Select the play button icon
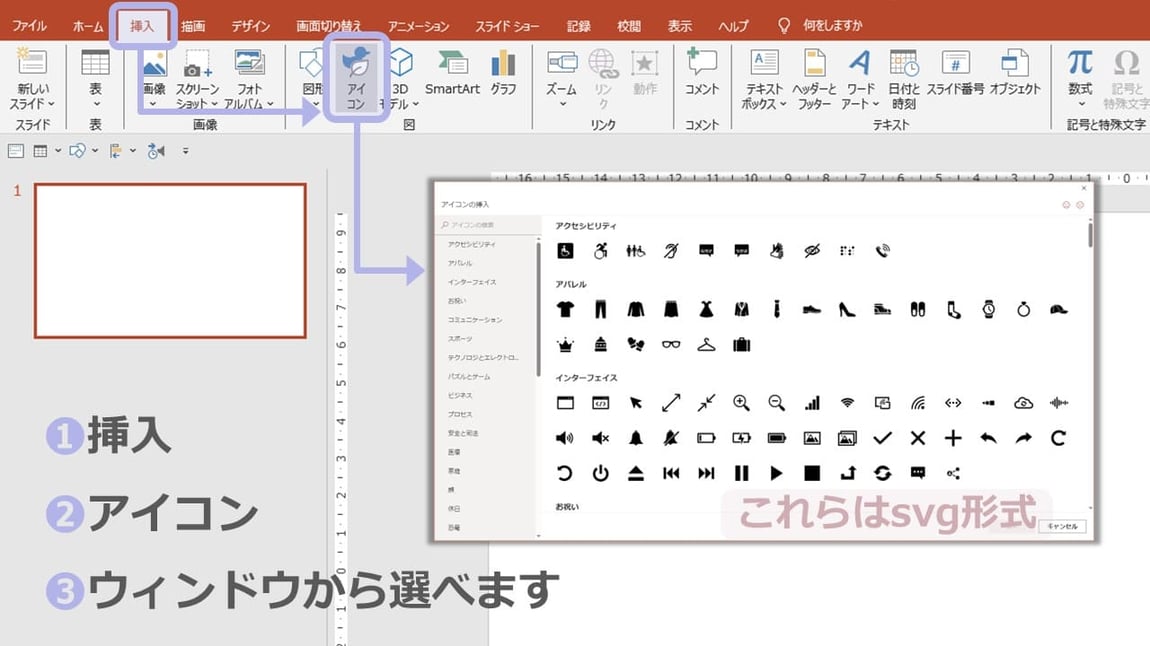 pyautogui.click(x=776, y=473)
